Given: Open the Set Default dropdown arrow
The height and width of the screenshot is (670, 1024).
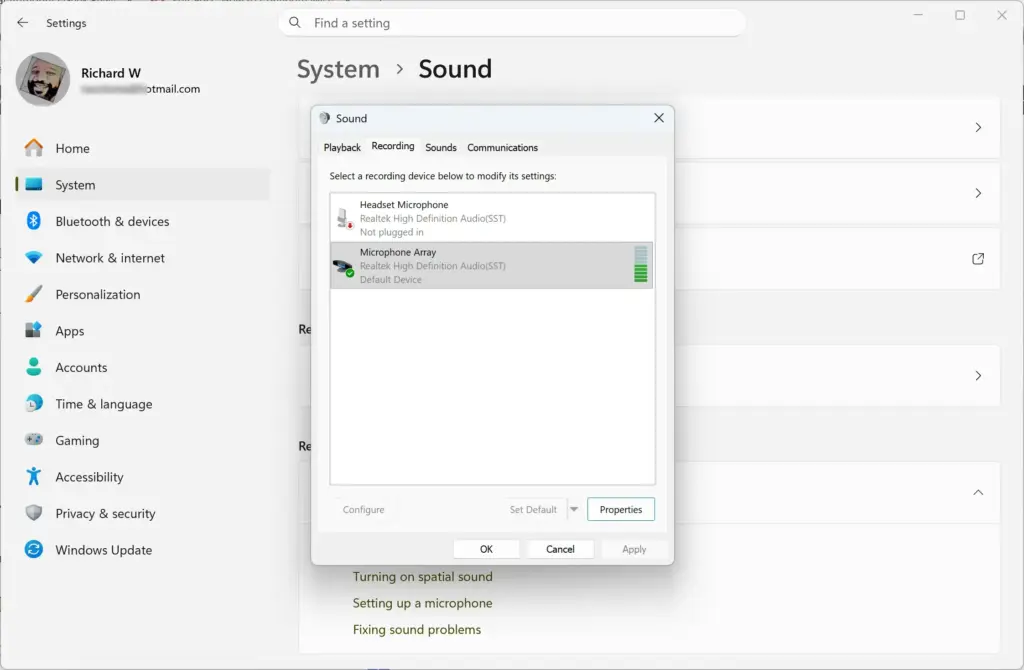Looking at the screenshot, I should click(574, 509).
